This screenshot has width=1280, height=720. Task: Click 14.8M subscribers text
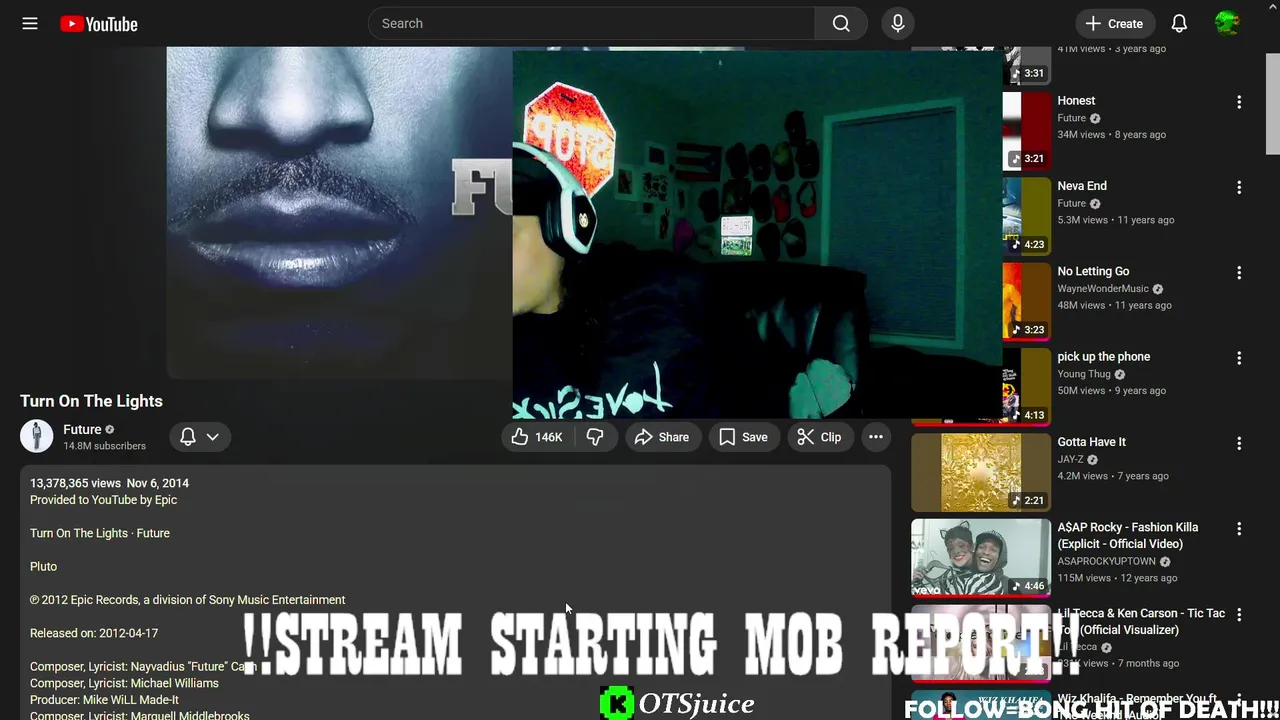point(104,446)
